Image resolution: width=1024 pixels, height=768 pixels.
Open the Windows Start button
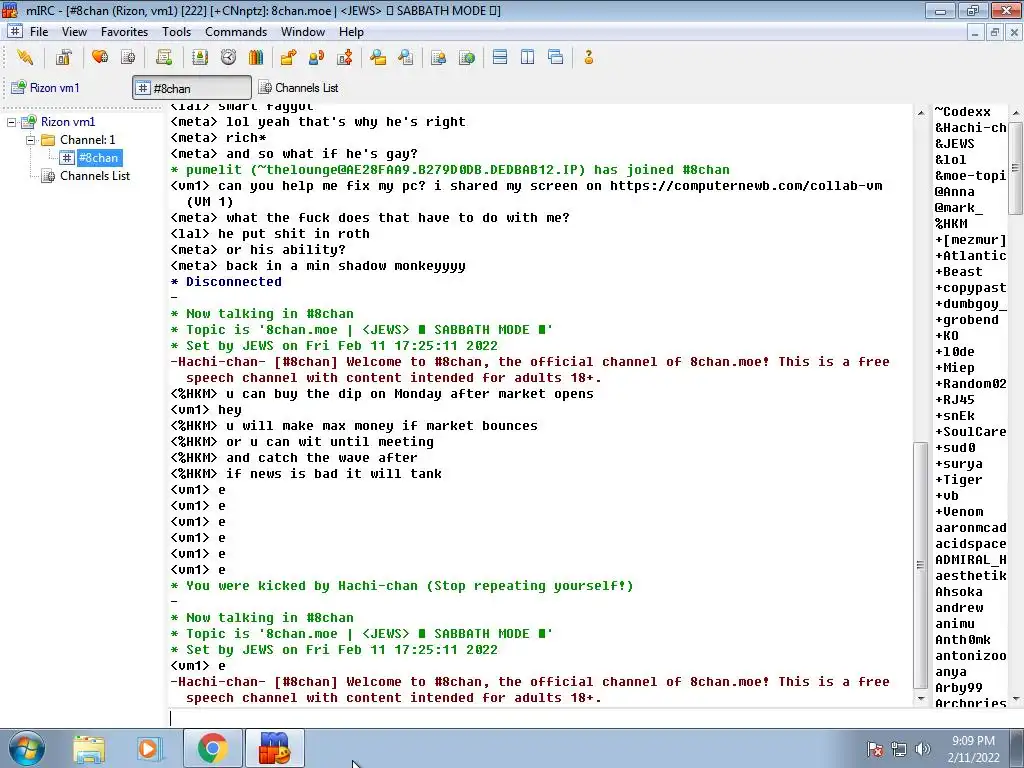(x=27, y=748)
